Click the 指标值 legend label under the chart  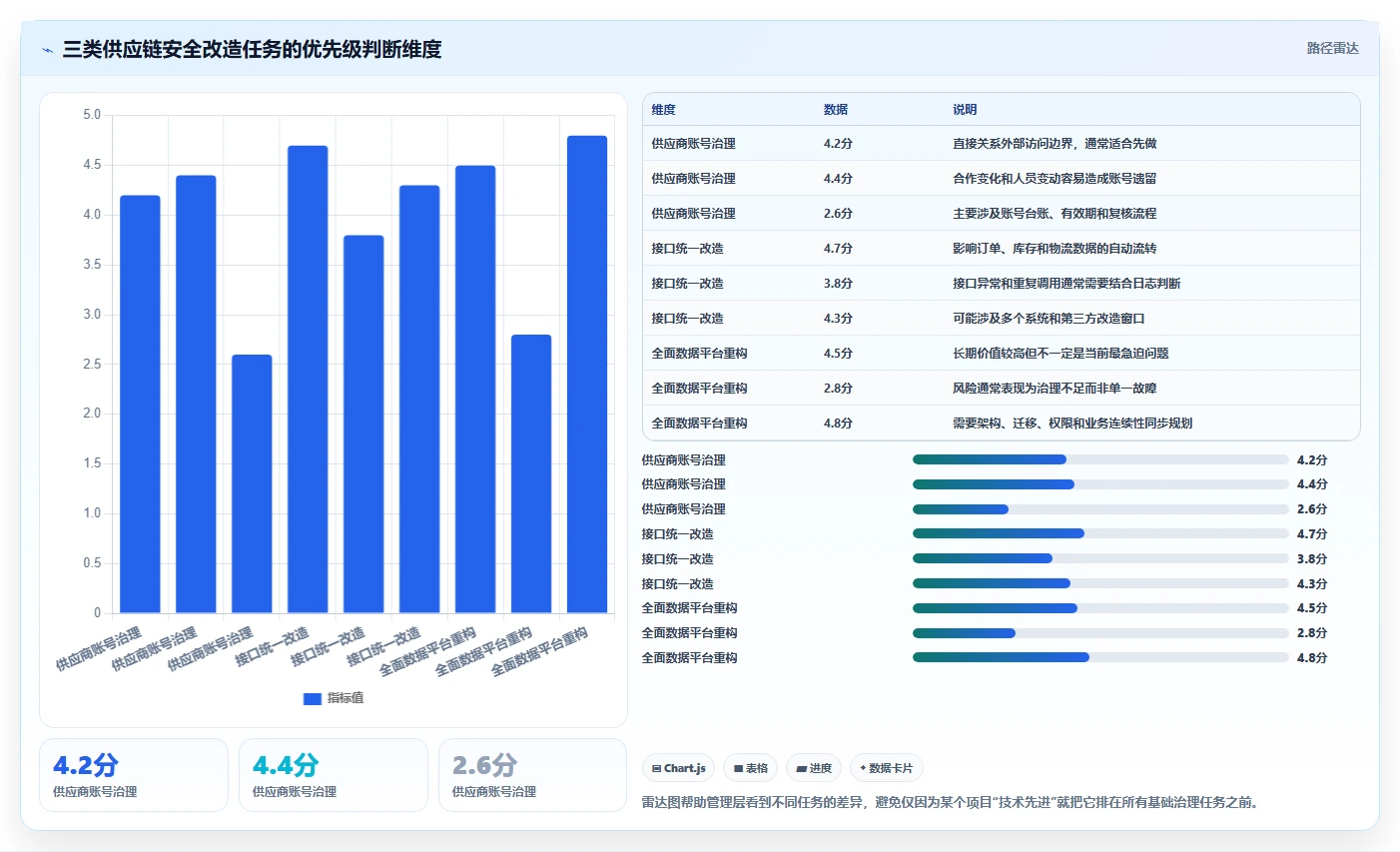346,698
